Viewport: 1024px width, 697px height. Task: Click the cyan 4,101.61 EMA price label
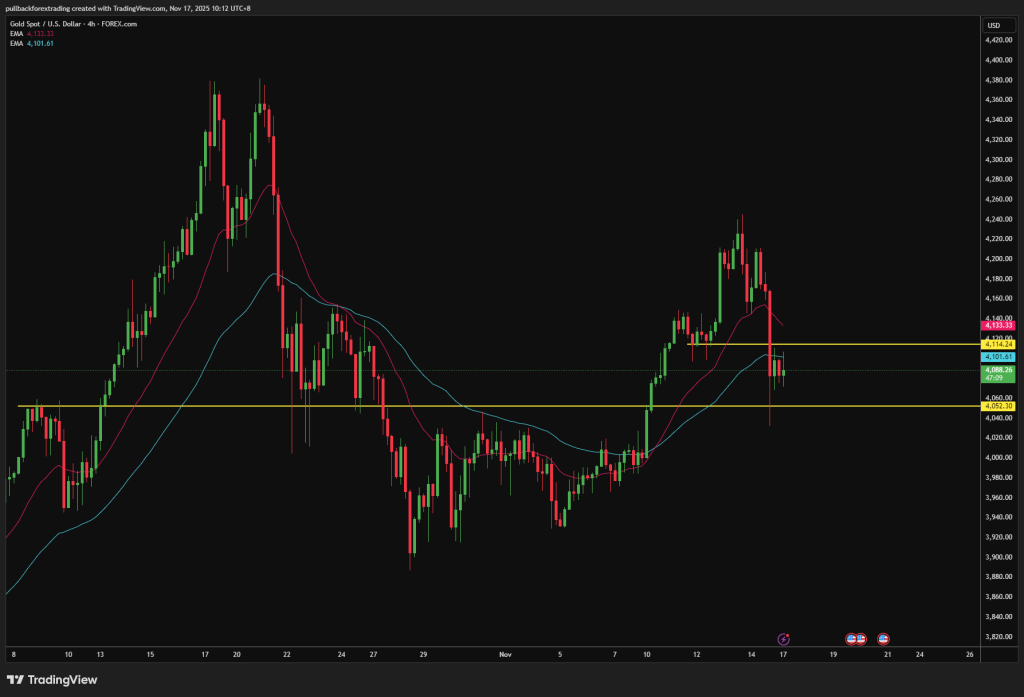[998, 356]
